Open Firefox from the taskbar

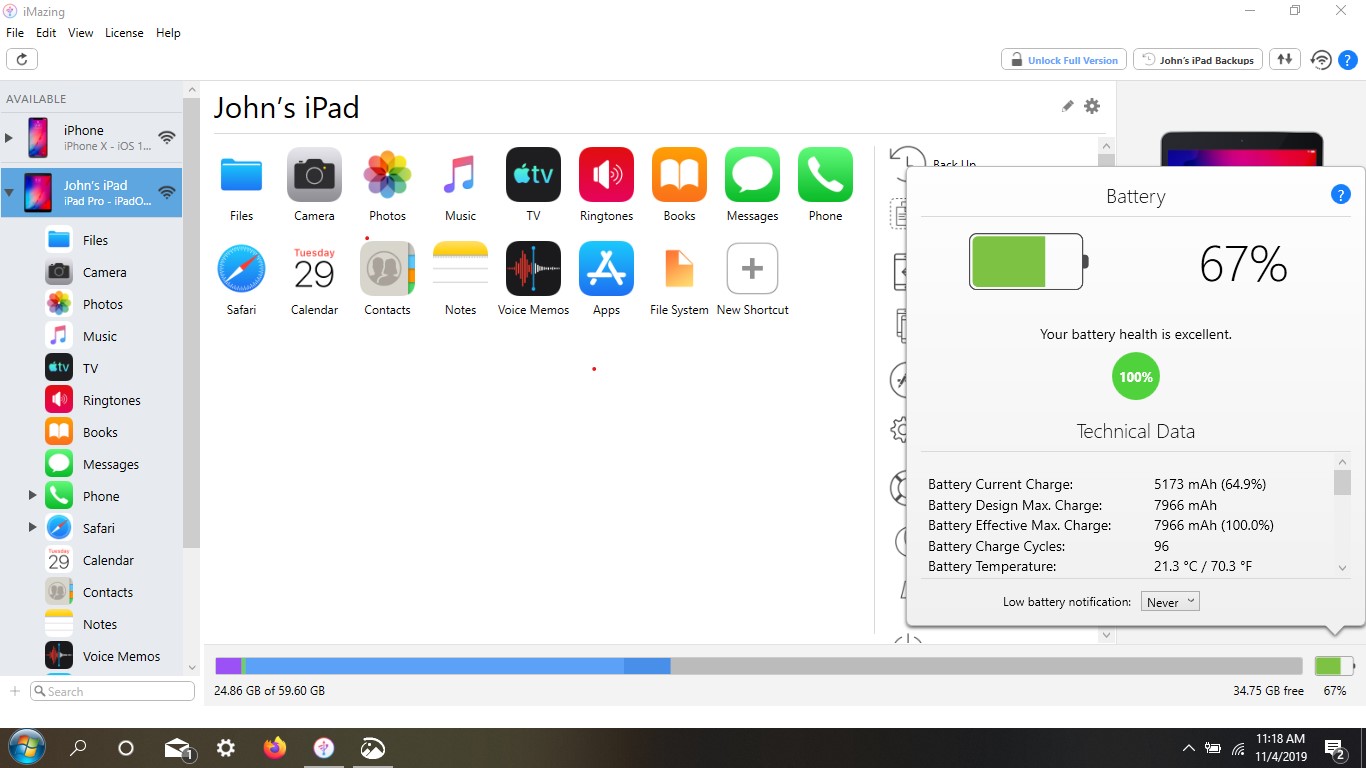point(274,747)
